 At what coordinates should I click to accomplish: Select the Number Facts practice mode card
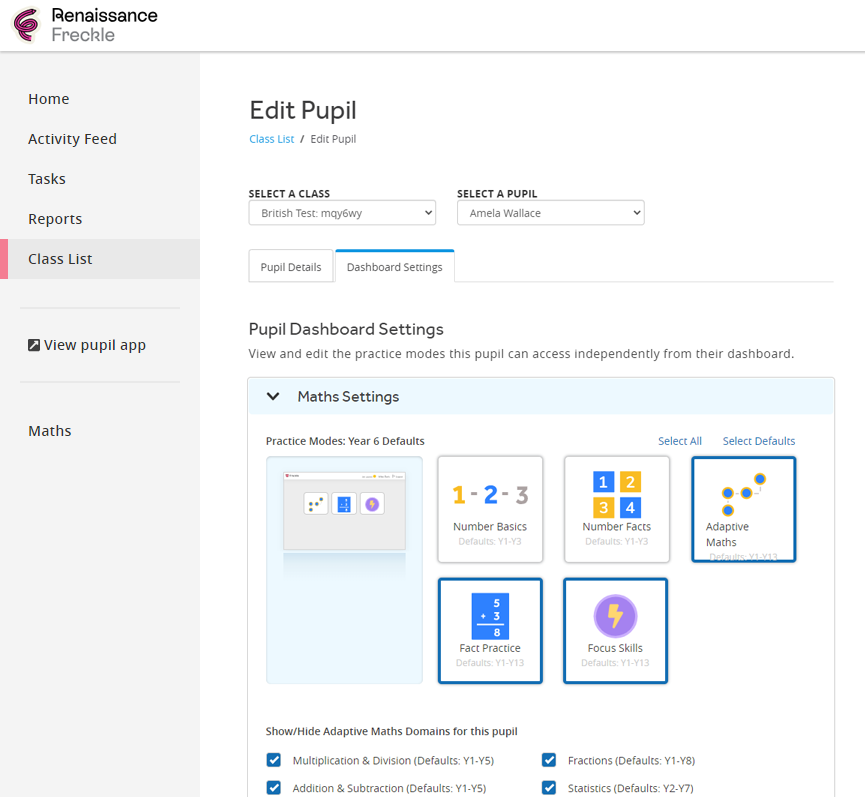click(617, 509)
